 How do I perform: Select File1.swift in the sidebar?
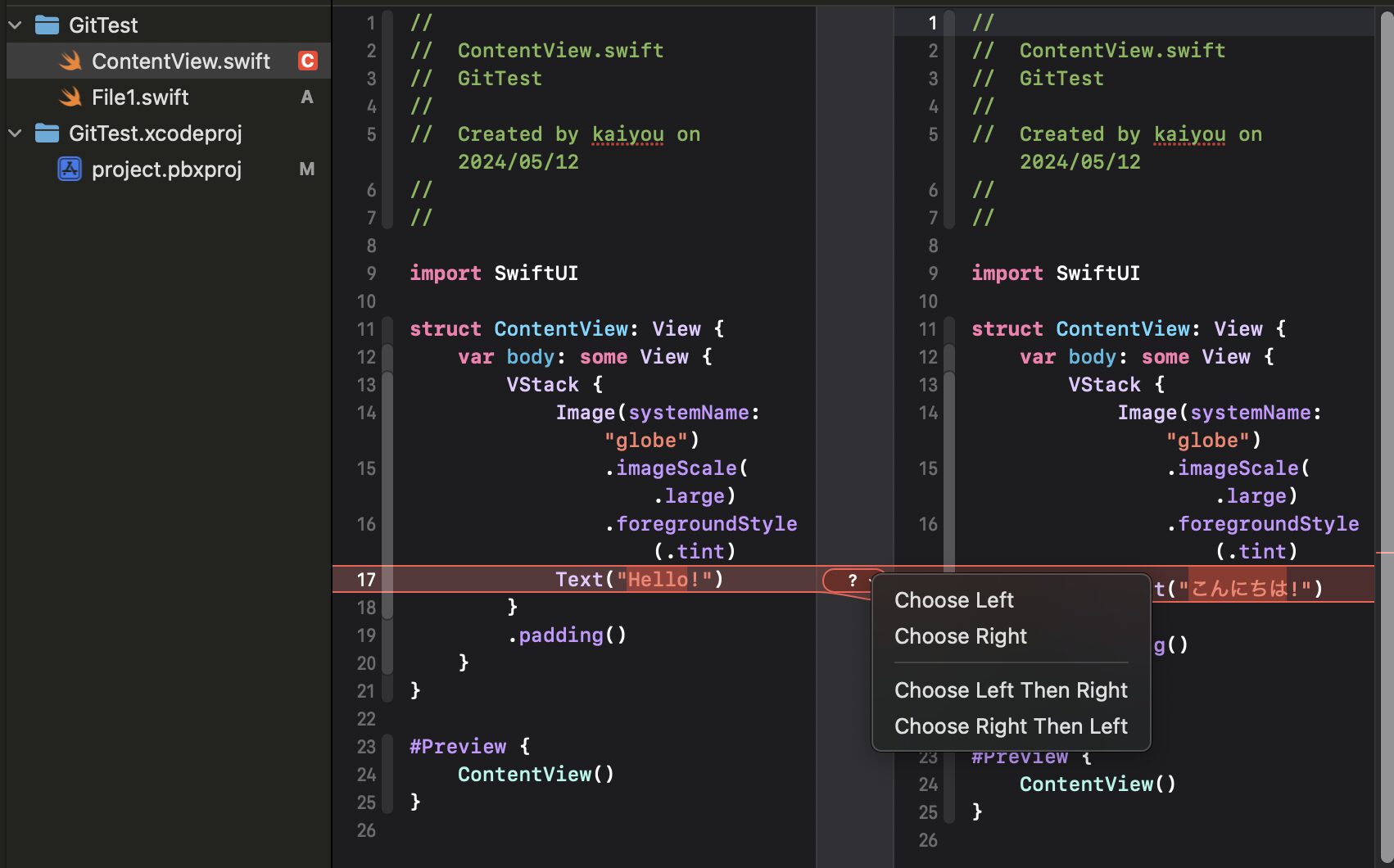140,97
